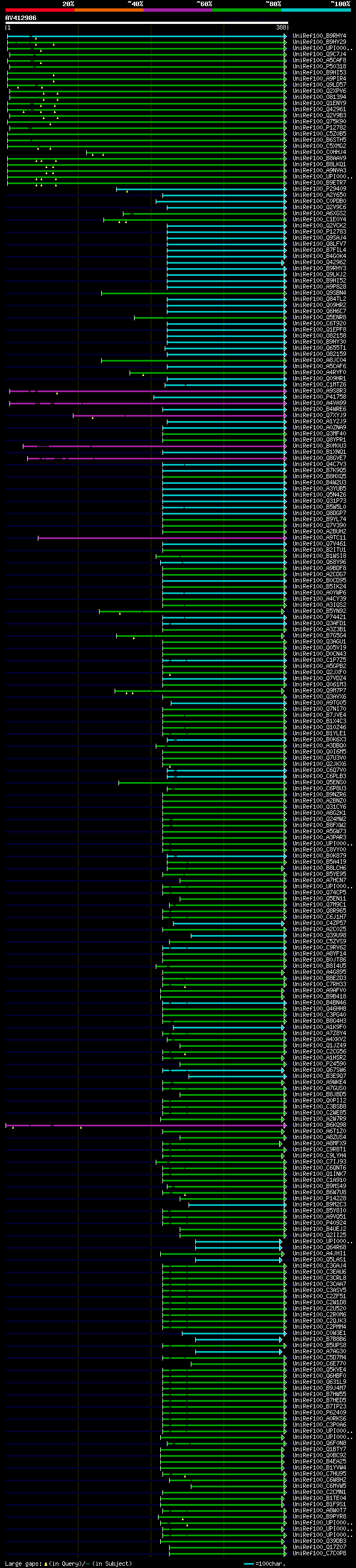Open hit UniRef100_B9RHY4
Viewport: 356px width, 1568px height.
319,36
